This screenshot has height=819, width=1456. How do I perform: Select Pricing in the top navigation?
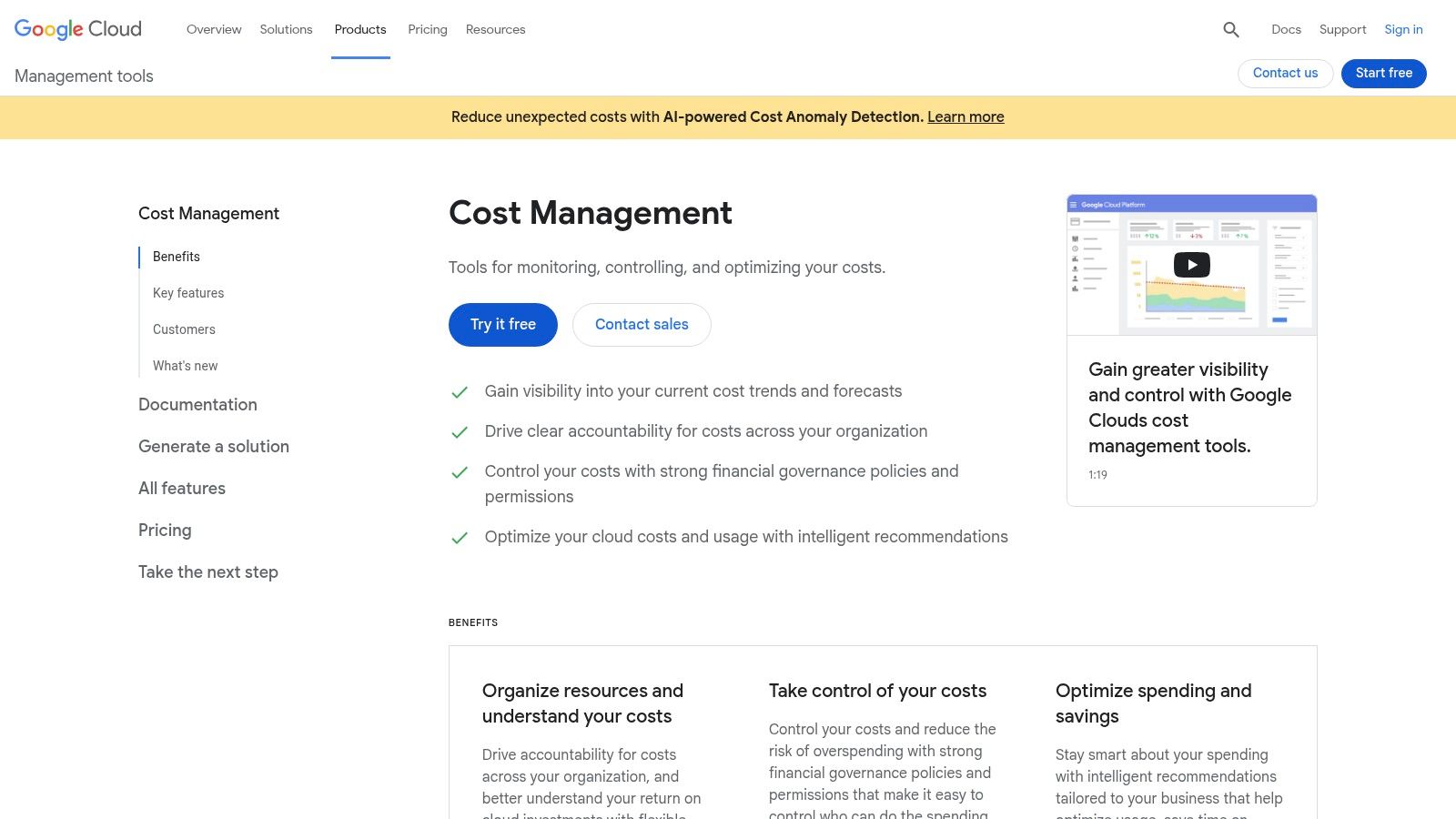(427, 29)
